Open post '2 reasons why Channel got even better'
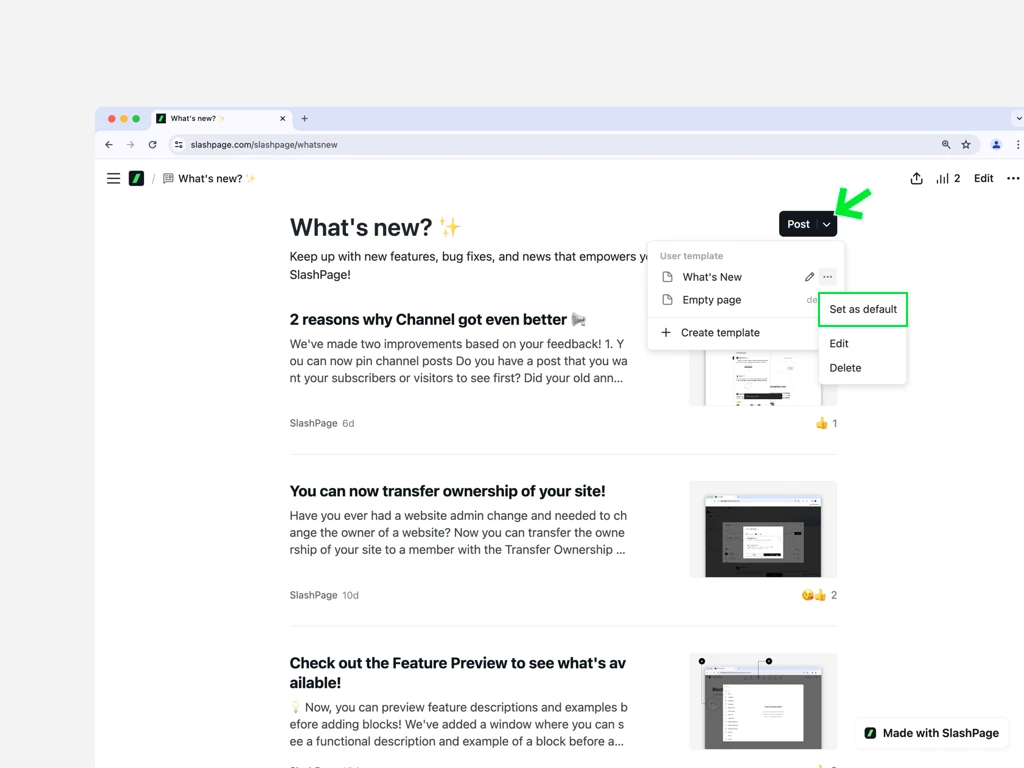This screenshot has width=1024, height=768. click(428, 319)
